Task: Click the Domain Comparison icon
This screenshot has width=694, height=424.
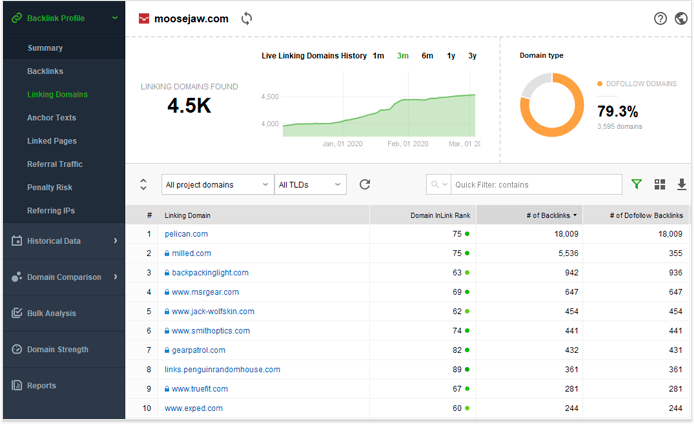Action: tap(17, 277)
